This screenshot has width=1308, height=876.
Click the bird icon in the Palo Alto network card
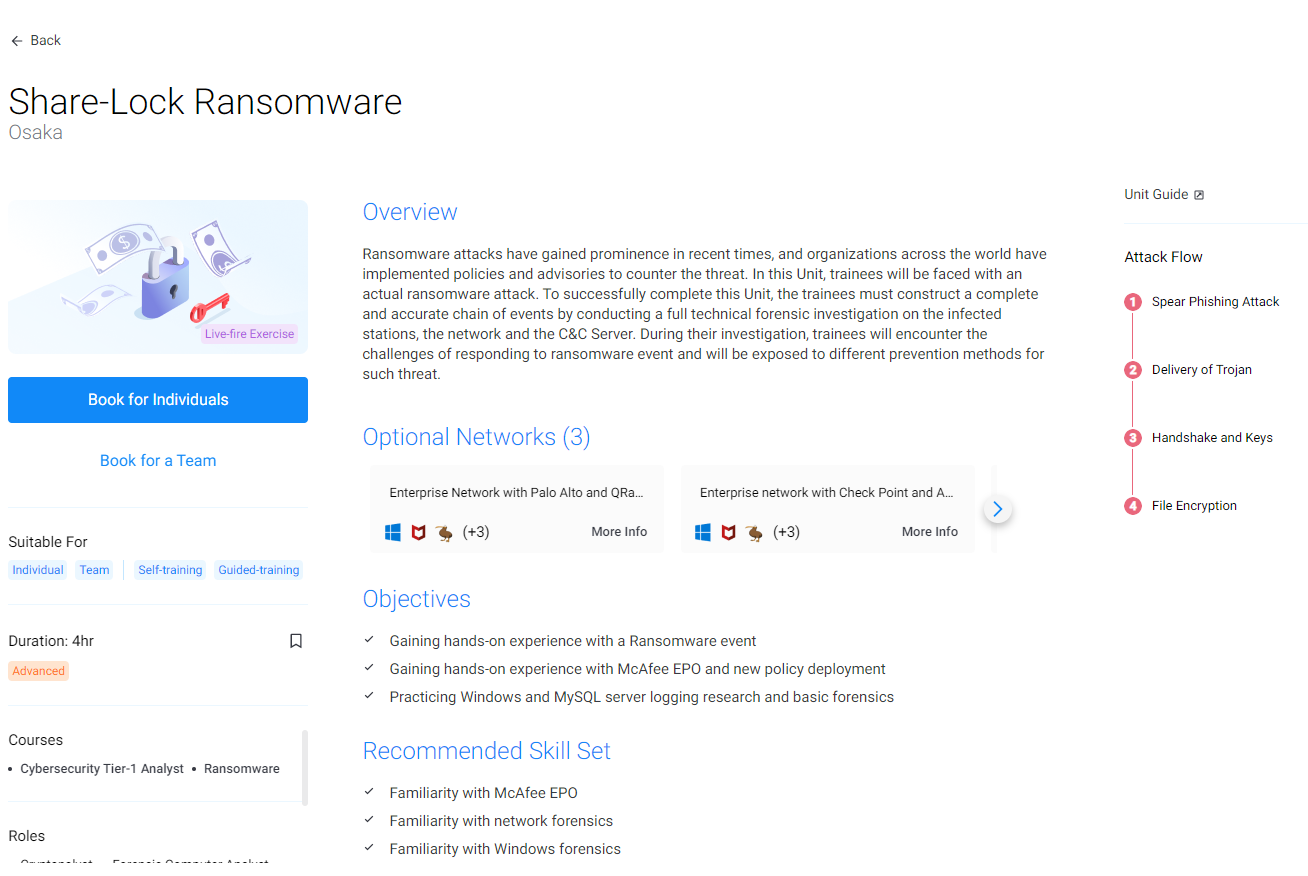coord(445,532)
